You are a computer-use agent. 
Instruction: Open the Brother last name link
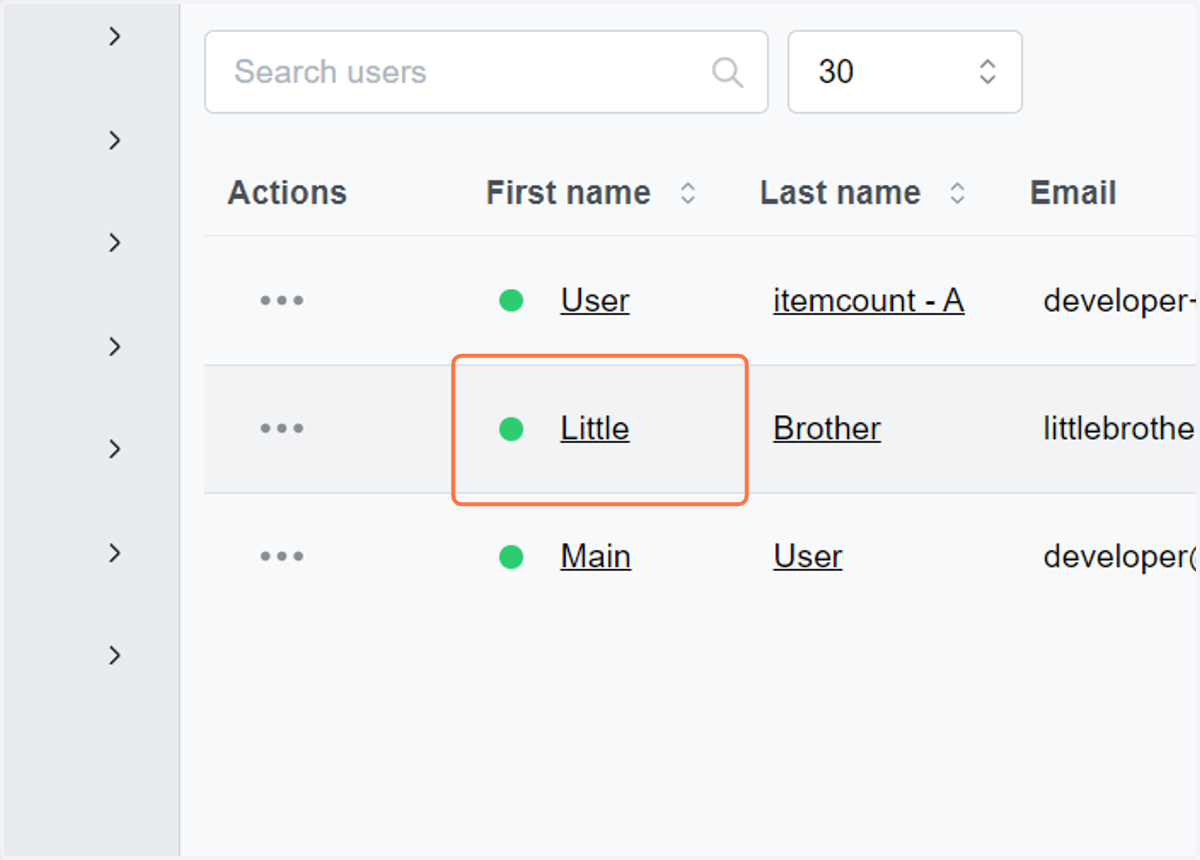(x=827, y=428)
